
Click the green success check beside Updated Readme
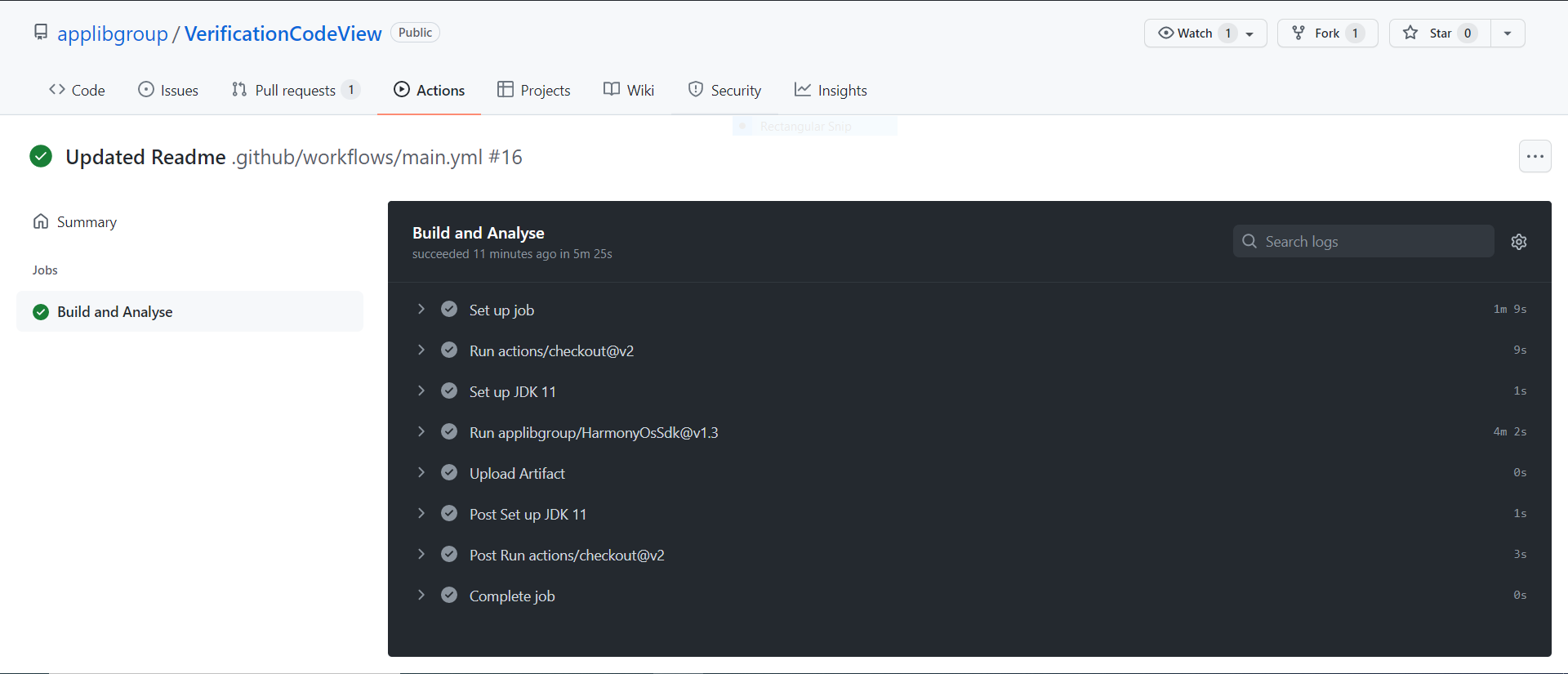41,156
